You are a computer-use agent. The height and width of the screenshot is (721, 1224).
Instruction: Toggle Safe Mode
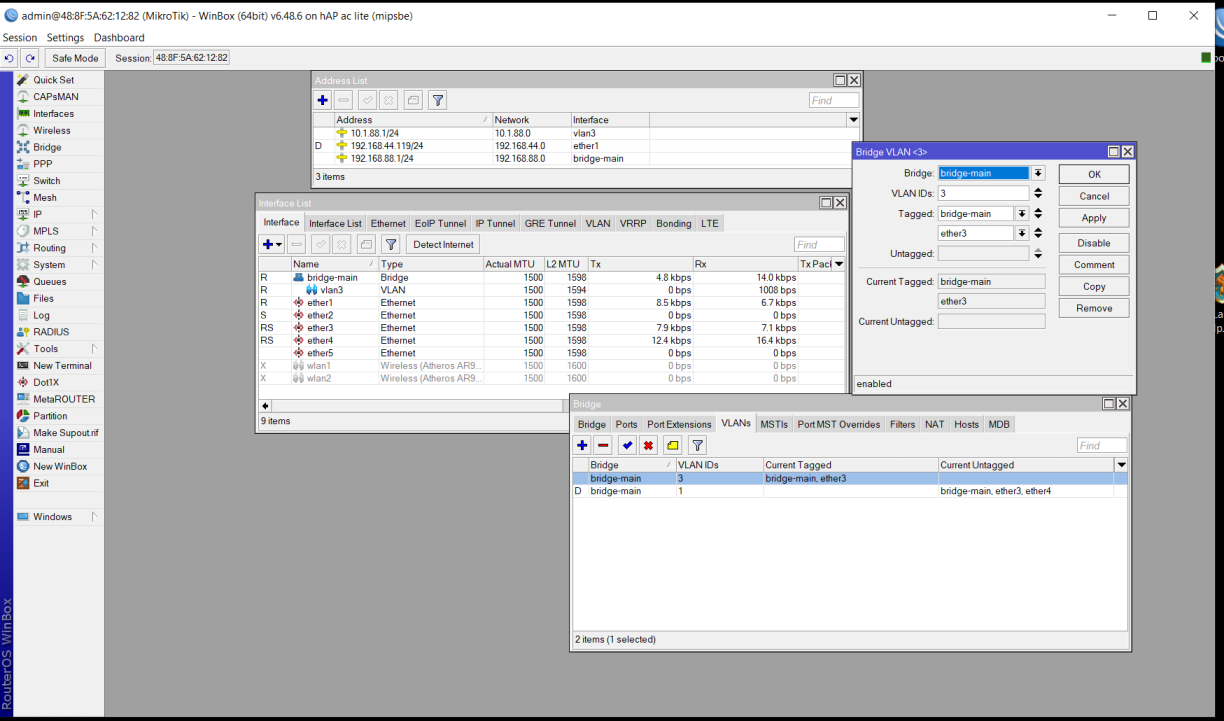click(75, 58)
